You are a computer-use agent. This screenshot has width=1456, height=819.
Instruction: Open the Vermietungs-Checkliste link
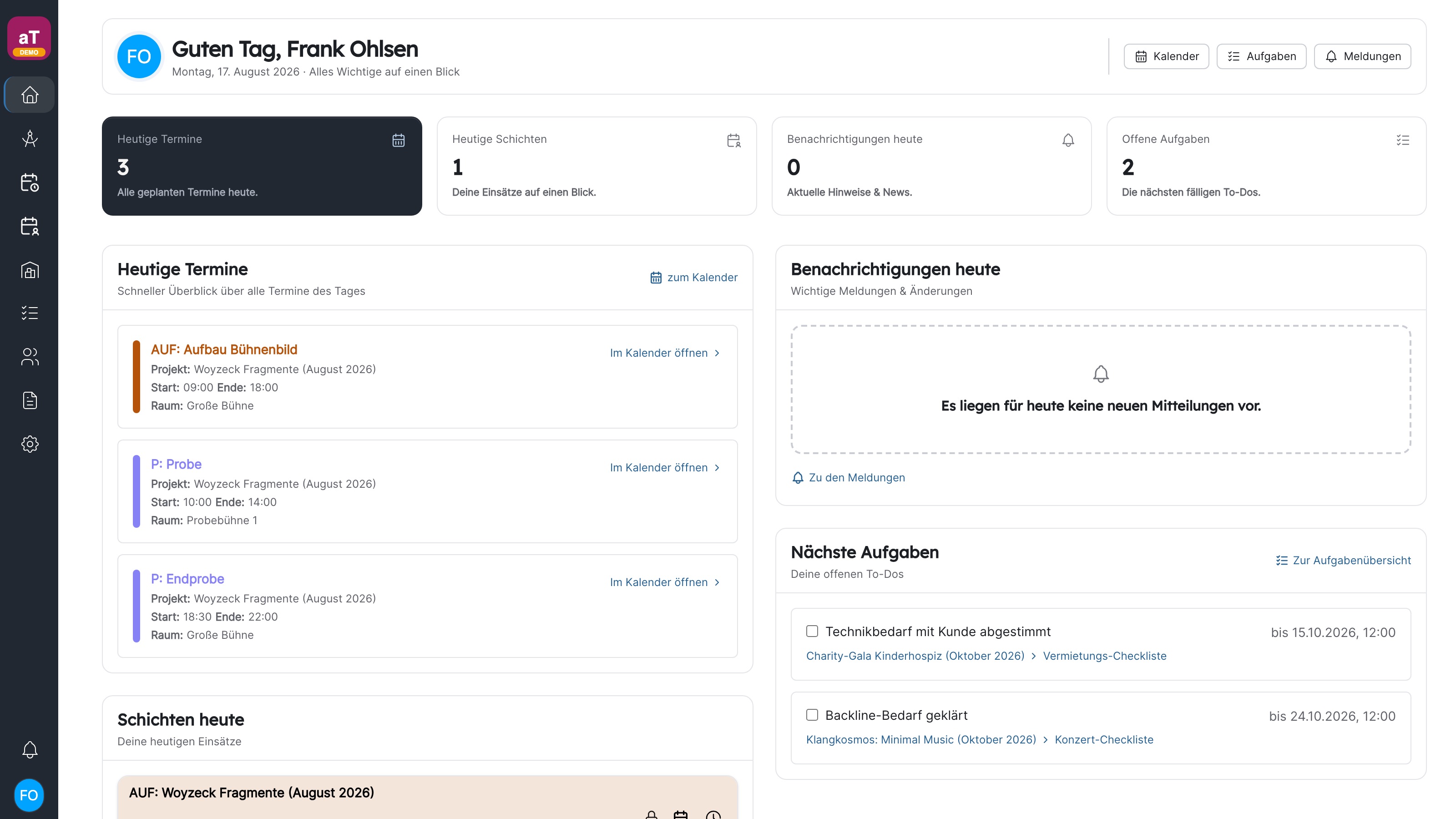(x=1104, y=656)
